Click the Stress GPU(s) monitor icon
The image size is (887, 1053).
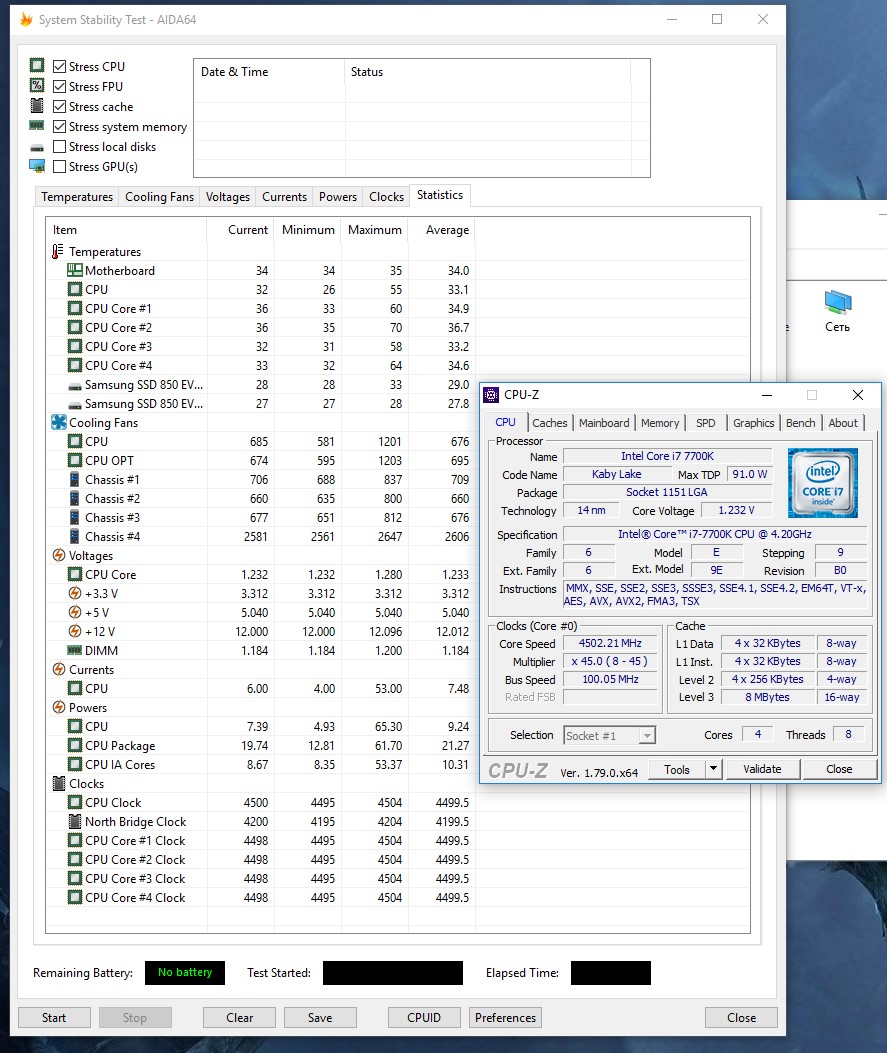37,166
